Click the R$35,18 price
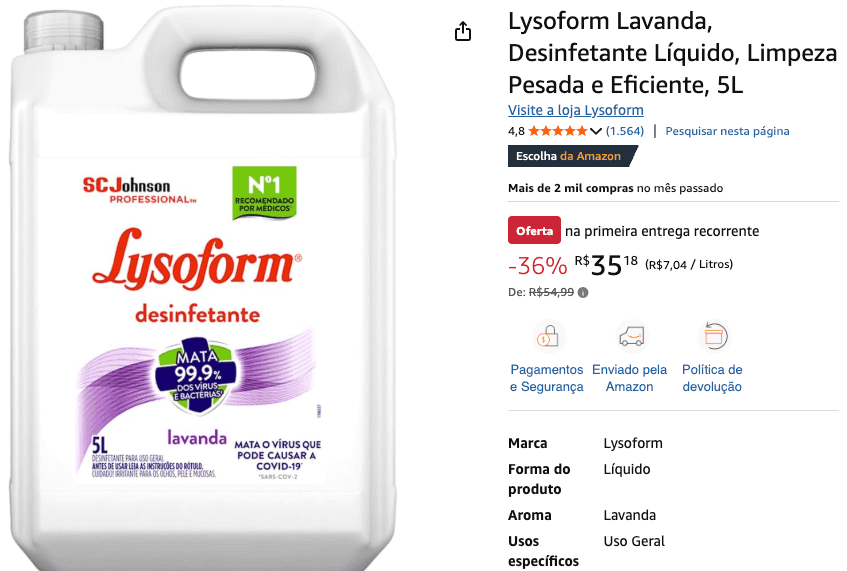 click(606, 265)
